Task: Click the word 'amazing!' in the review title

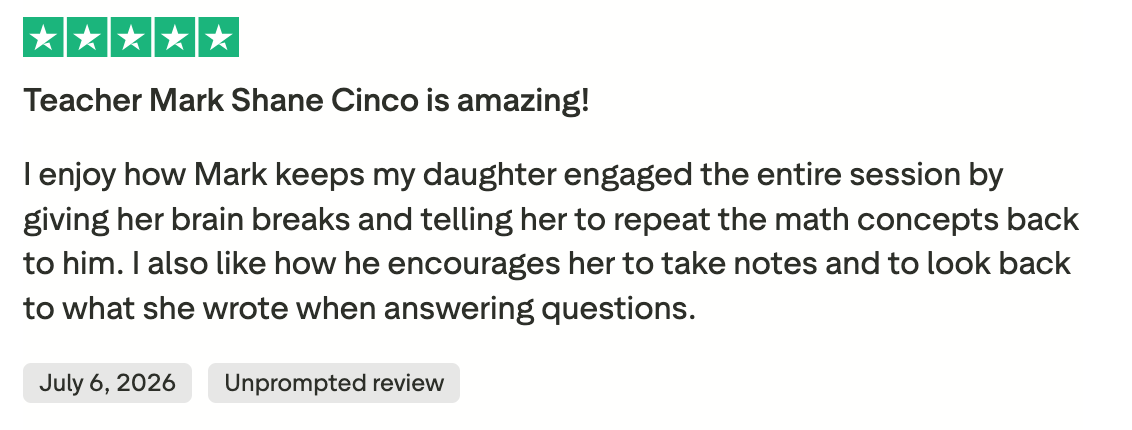Action: coord(523,101)
